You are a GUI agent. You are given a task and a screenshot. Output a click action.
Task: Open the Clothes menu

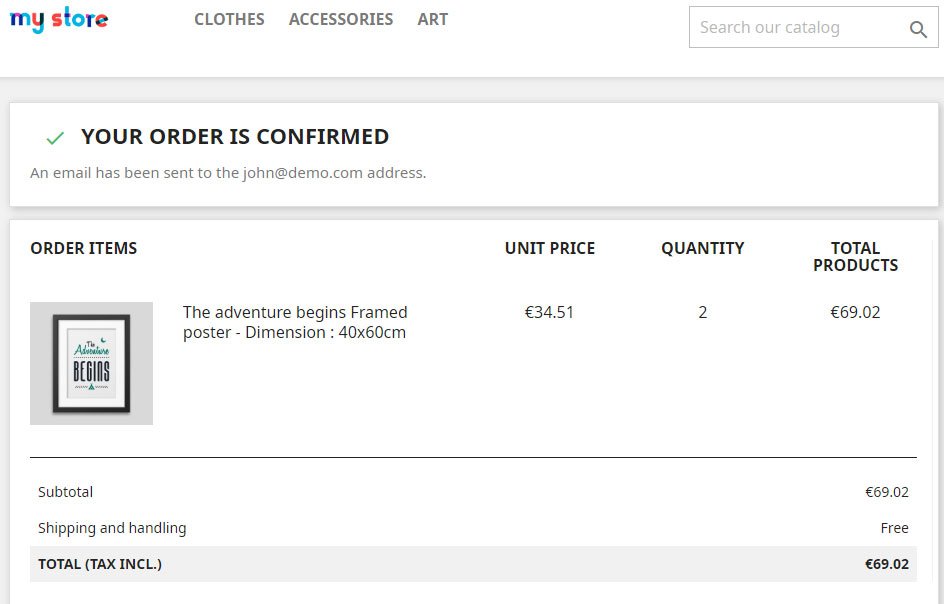(x=229, y=19)
